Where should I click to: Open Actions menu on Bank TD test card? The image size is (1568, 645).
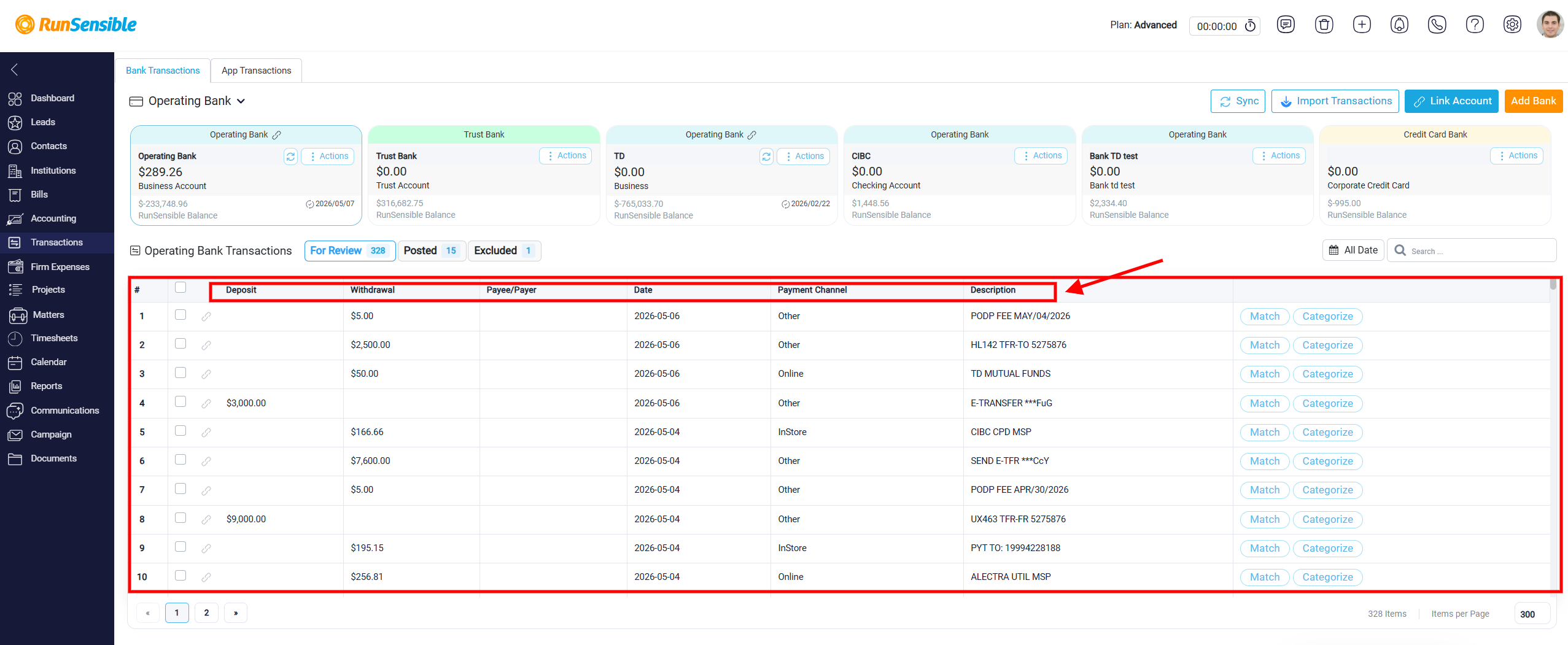point(1279,156)
